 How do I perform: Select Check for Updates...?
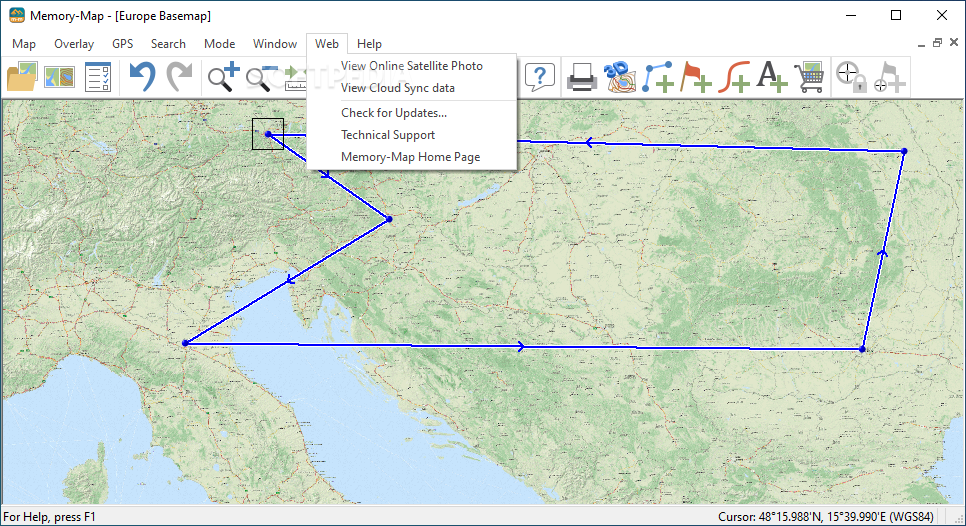(412, 113)
